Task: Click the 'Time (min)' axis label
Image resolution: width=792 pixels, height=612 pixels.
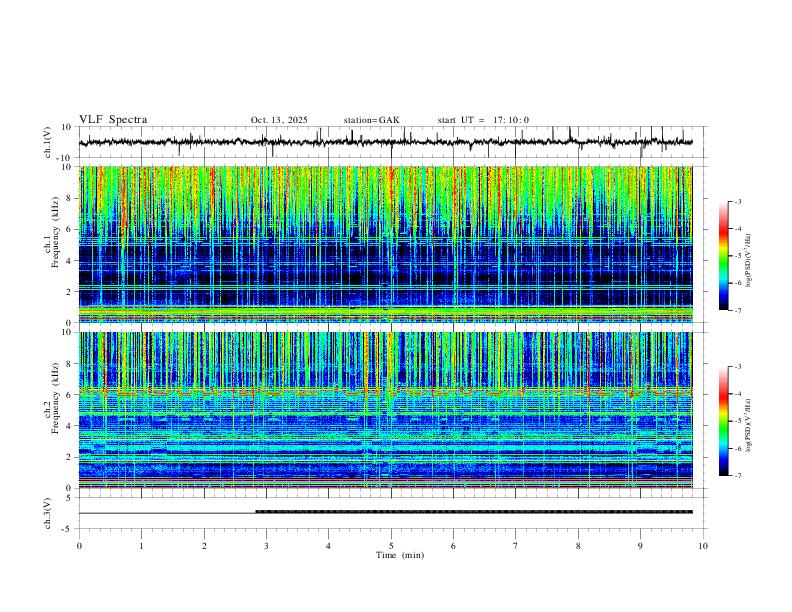Action: [x=400, y=555]
